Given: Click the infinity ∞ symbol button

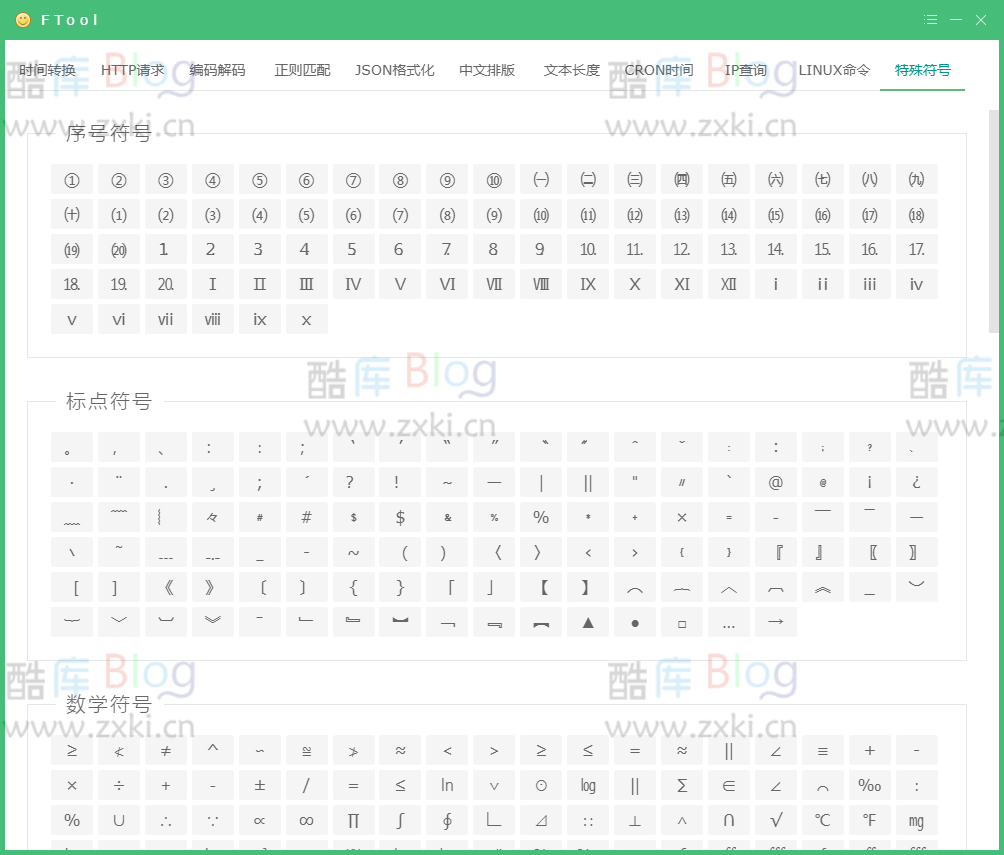Looking at the screenshot, I should pos(306,820).
